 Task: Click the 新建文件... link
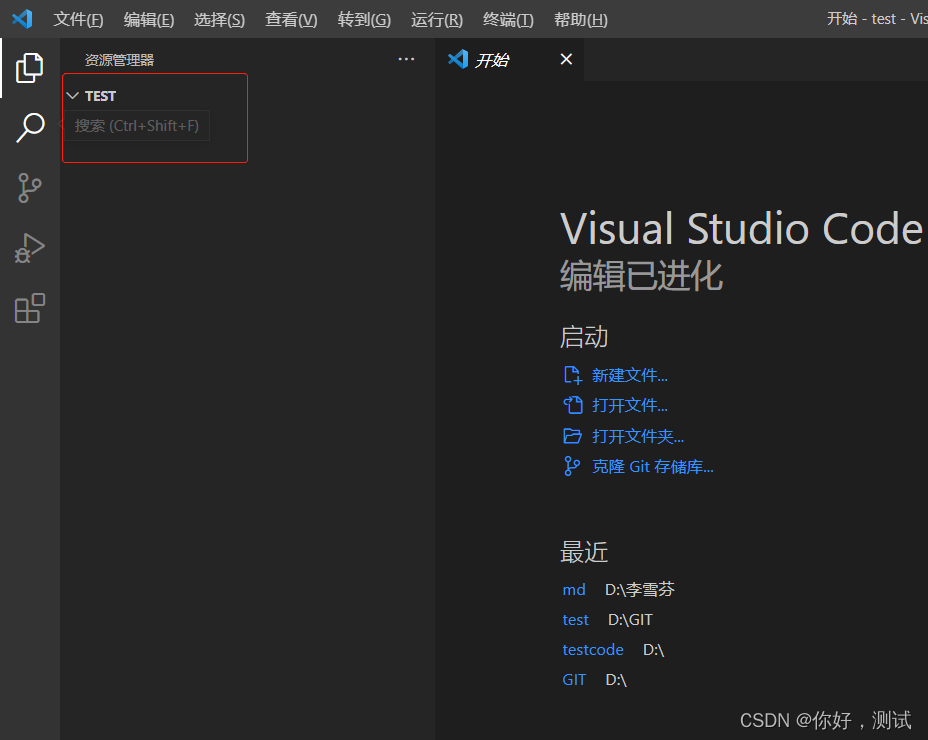coord(630,375)
